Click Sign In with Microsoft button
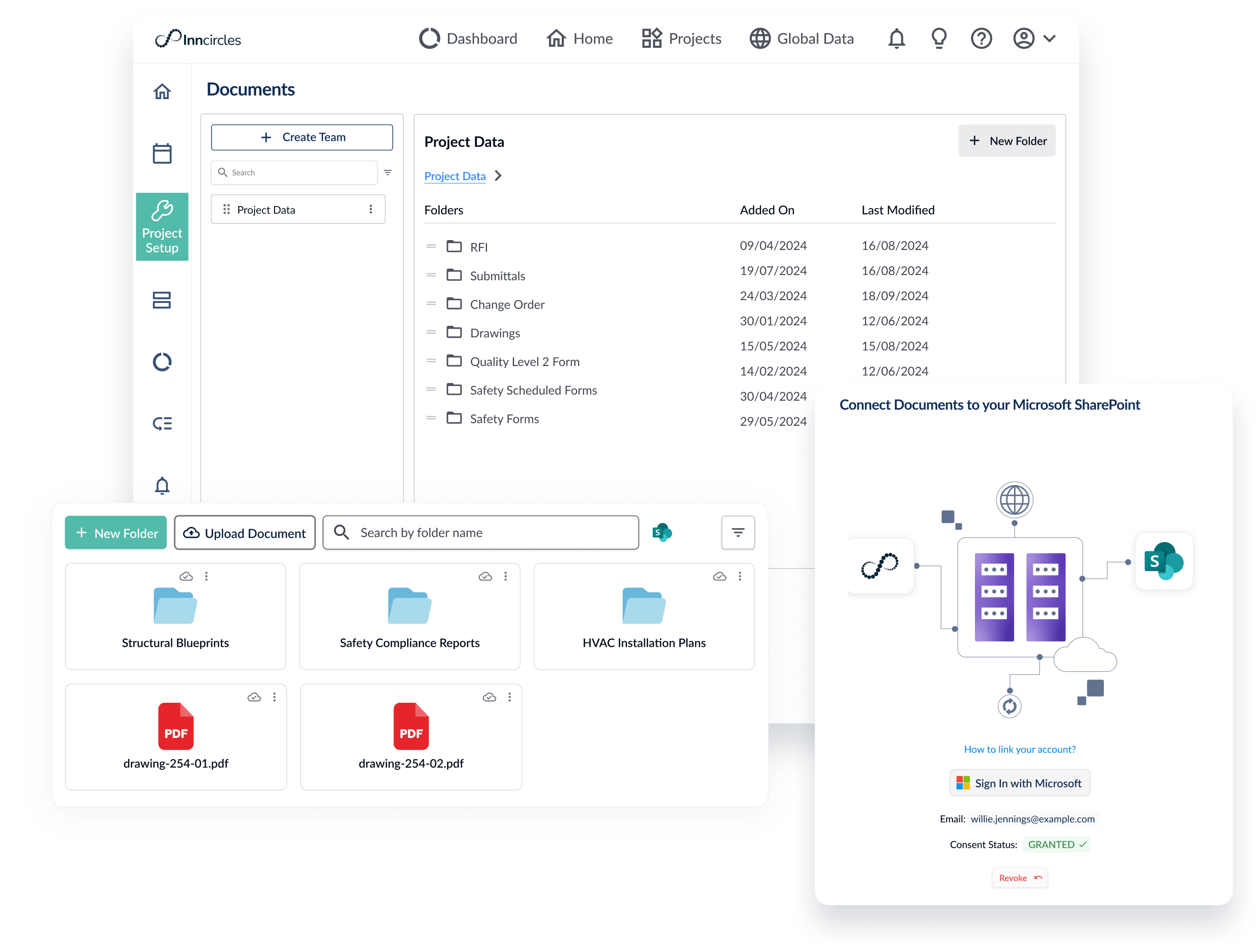Image resolution: width=1260 pixels, height=952 pixels. point(1019,784)
